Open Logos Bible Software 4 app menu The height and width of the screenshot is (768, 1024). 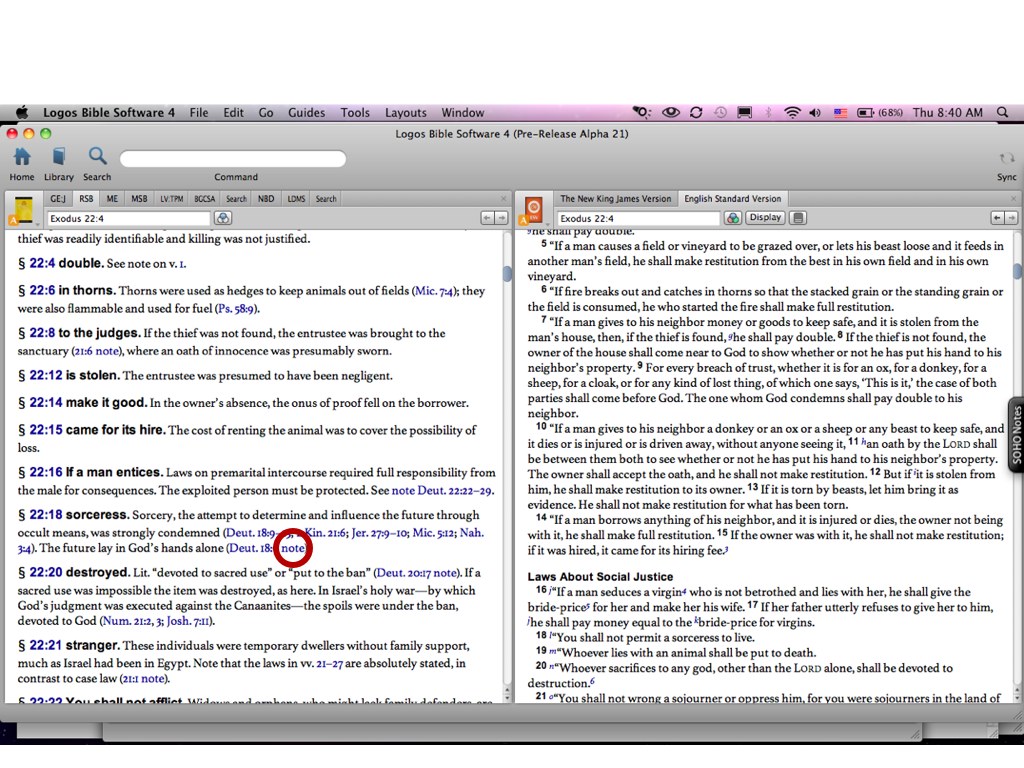coord(108,112)
